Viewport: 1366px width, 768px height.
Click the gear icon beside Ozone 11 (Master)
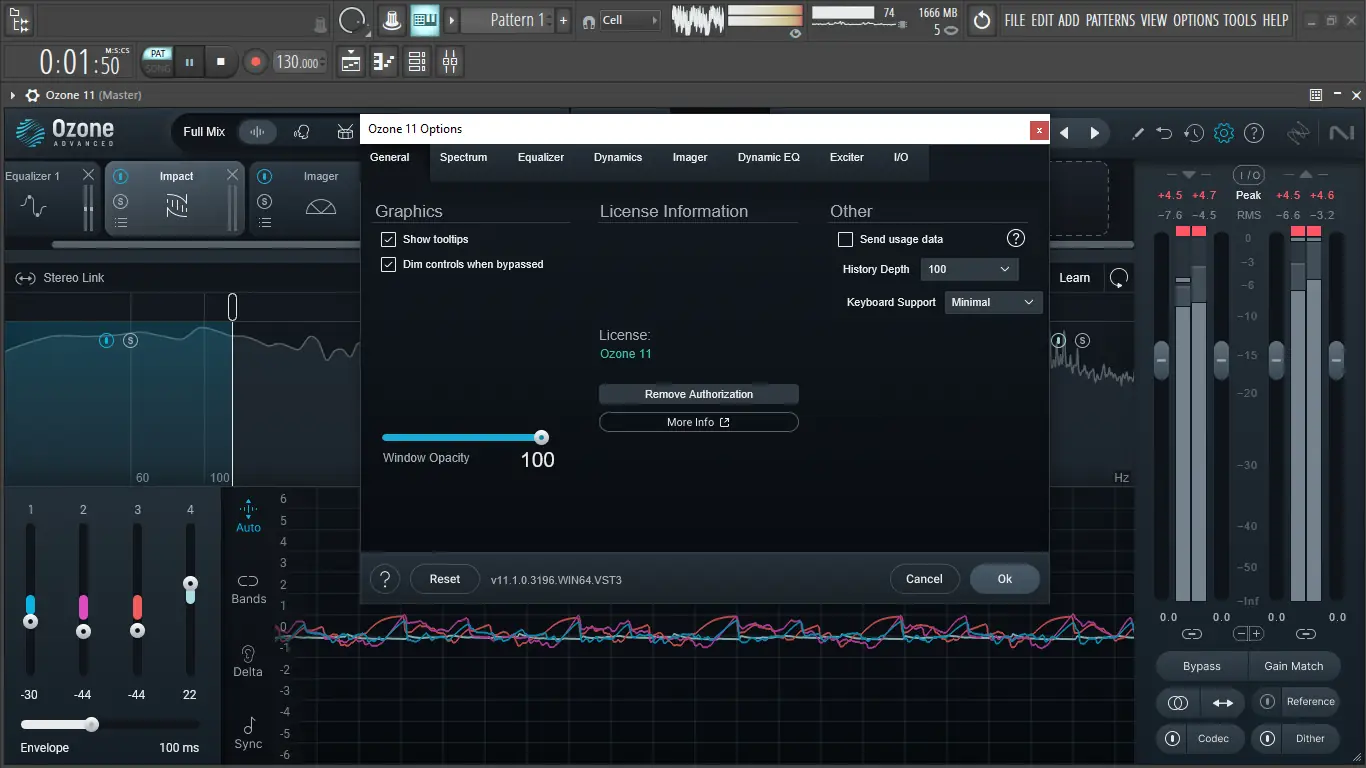pos(32,95)
